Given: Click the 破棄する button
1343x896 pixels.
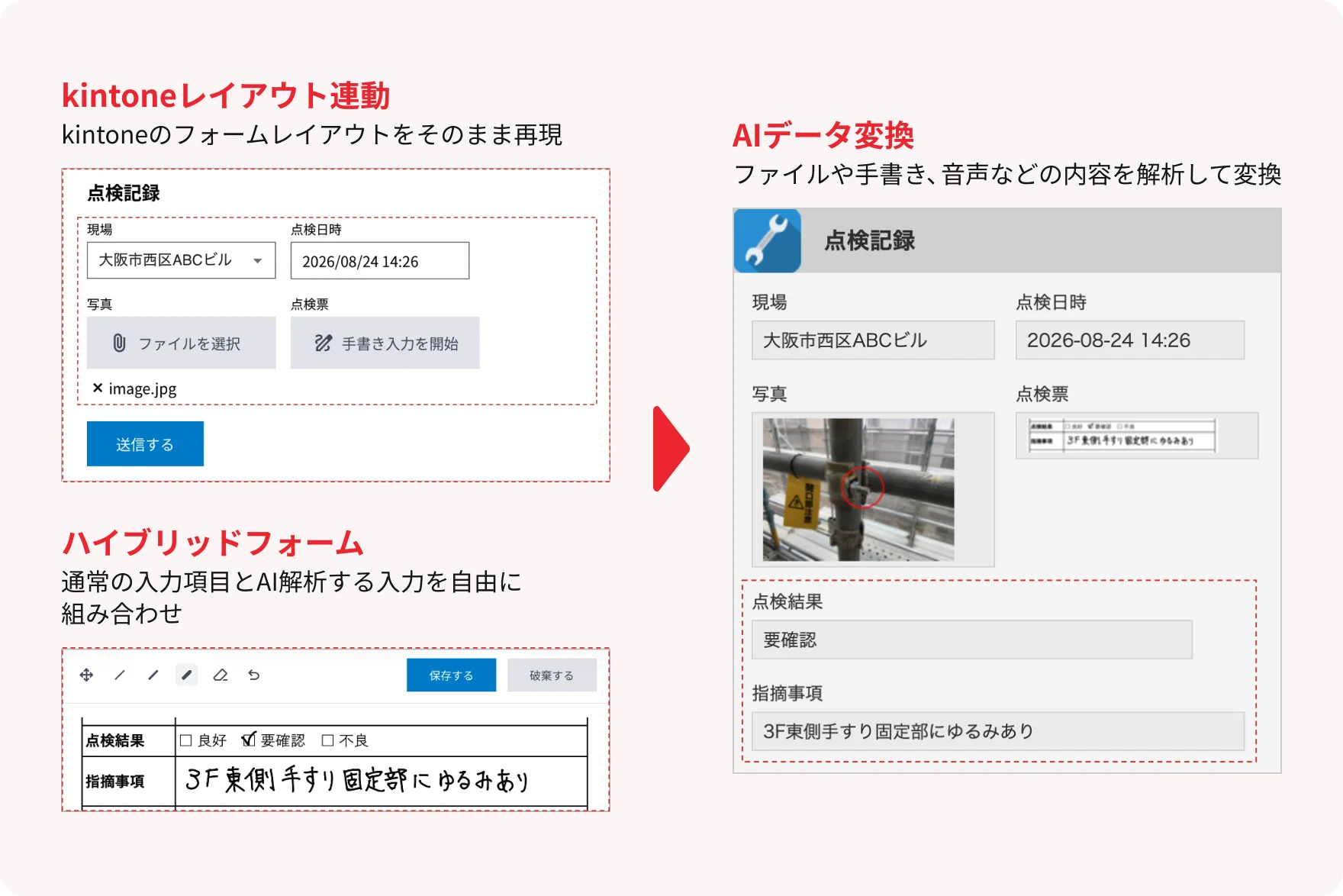Looking at the screenshot, I should click(x=552, y=675).
